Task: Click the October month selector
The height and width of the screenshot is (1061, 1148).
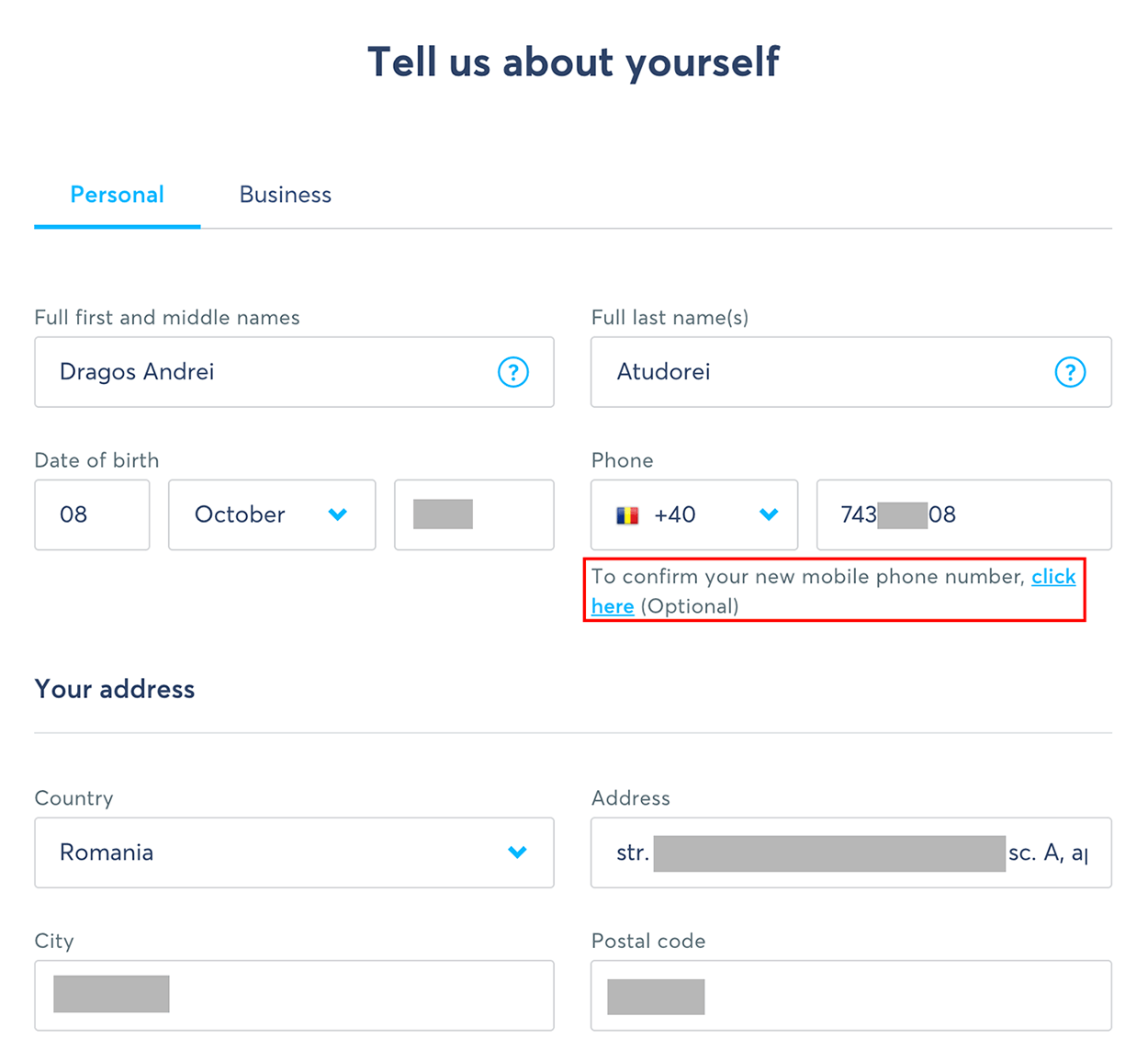Action: [272, 514]
